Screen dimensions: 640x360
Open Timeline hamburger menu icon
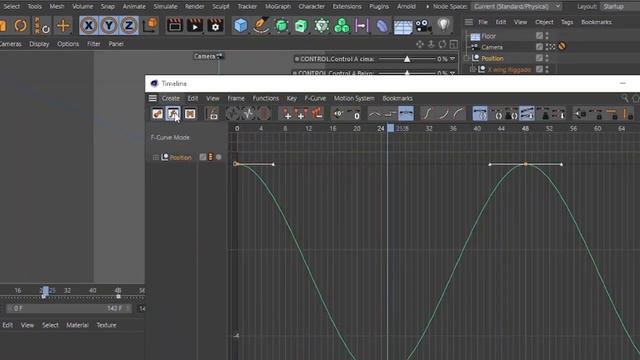coord(153,98)
